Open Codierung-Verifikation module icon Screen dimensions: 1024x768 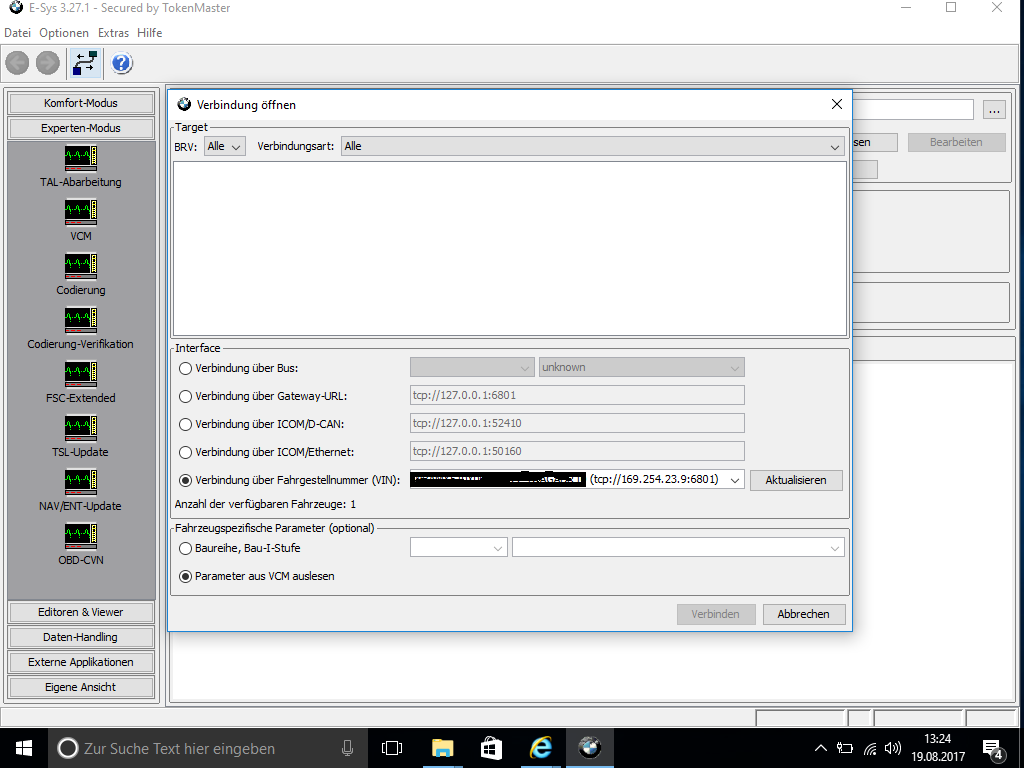coord(81,320)
